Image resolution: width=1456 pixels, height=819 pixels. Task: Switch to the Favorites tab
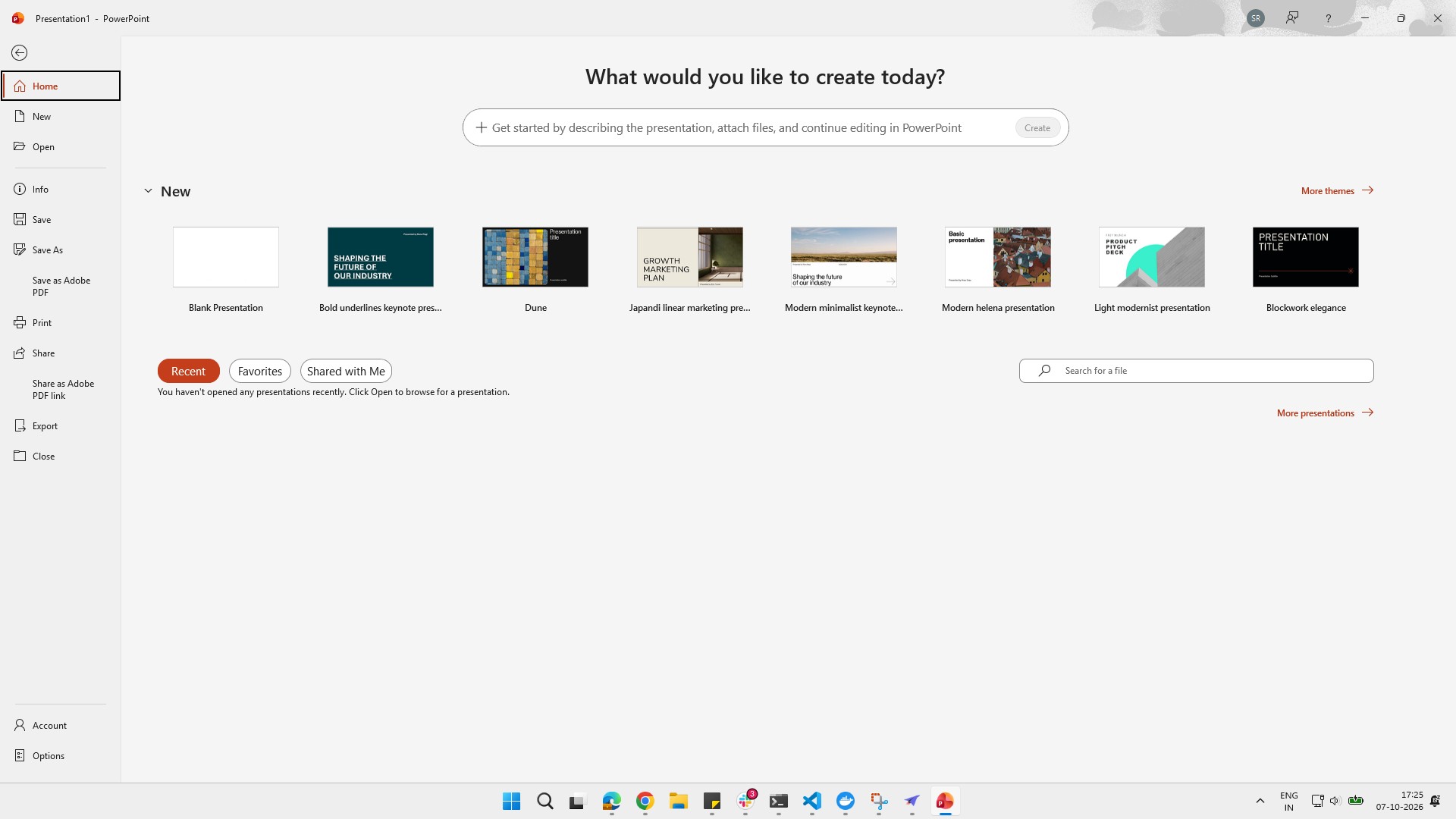[260, 371]
